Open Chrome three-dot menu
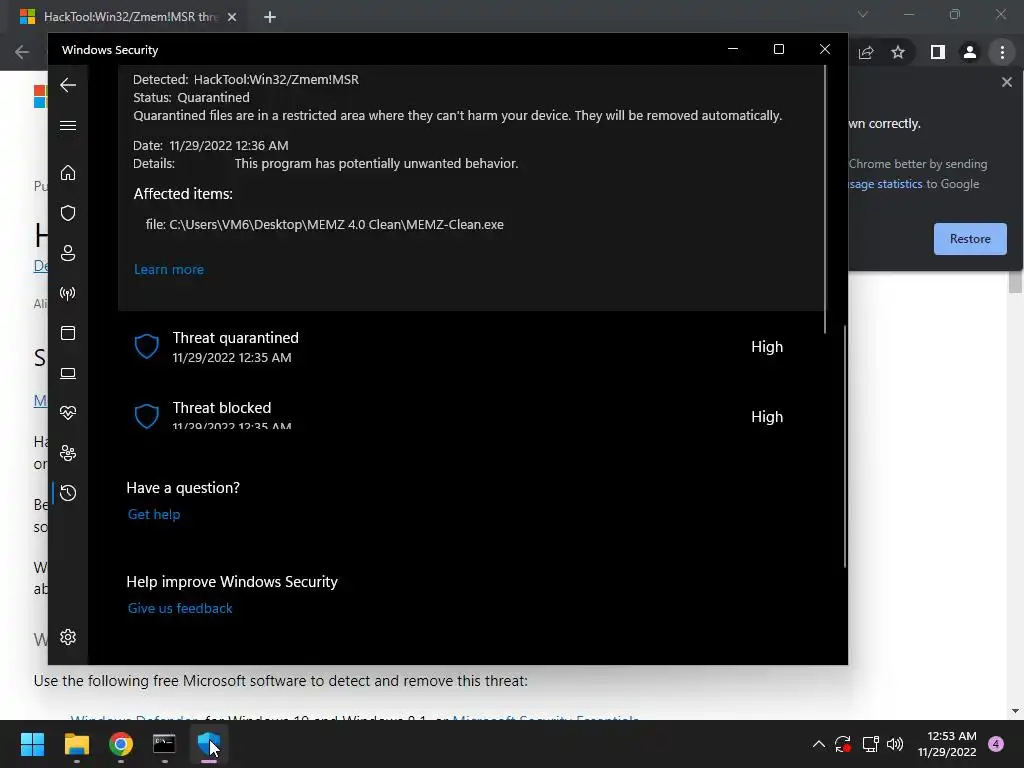The width and height of the screenshot is (1024, 768). [x=1002, y=52]
